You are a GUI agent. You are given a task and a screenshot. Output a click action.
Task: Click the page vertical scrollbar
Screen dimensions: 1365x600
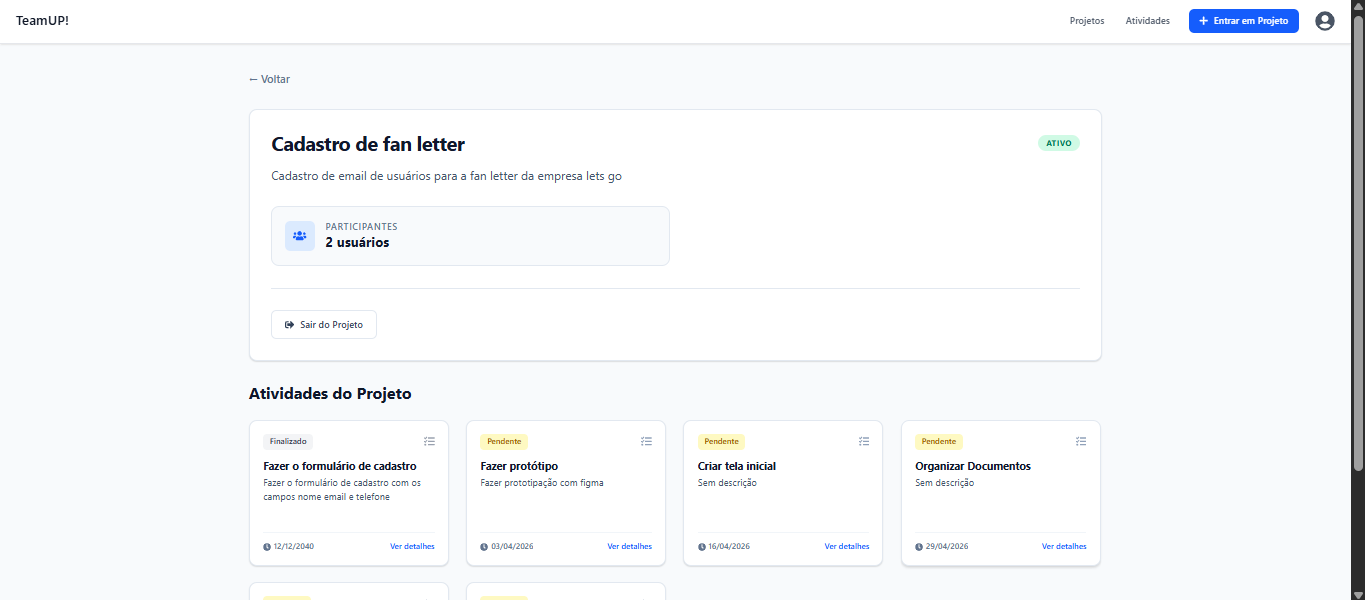tap(1358, 244)
